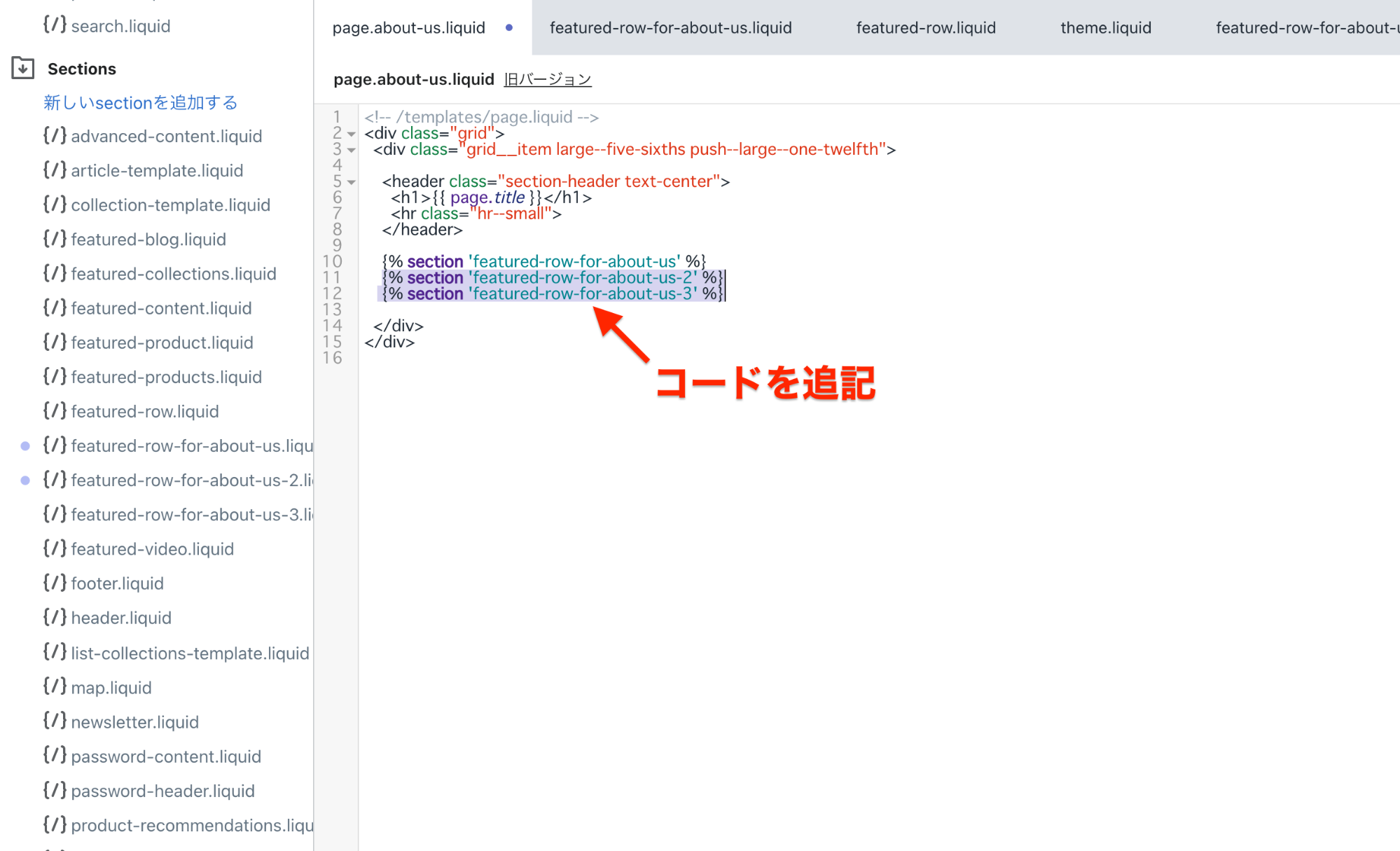Click the Sections folder download icon
This screenshot has width=1400, height=851.
pos(23,68)
